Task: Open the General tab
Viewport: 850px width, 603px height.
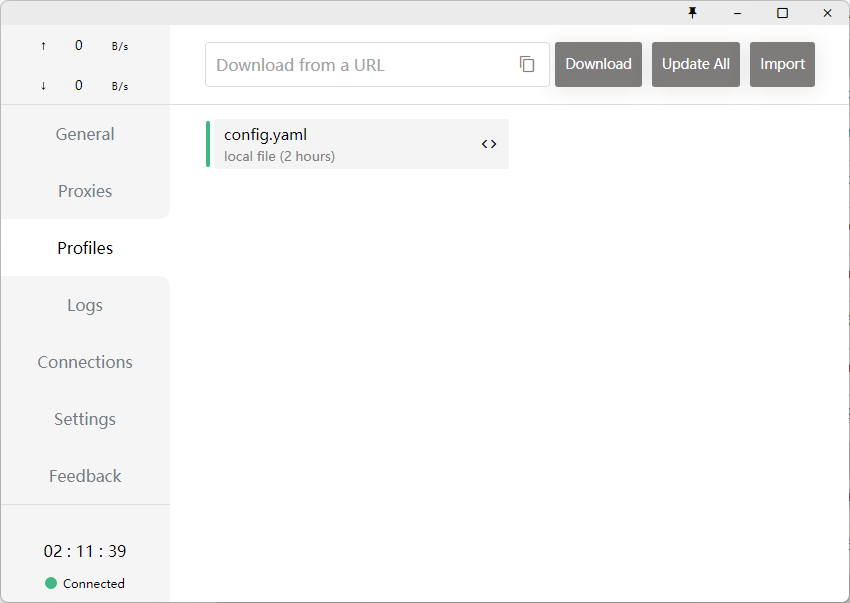Action: pos(85,134)
